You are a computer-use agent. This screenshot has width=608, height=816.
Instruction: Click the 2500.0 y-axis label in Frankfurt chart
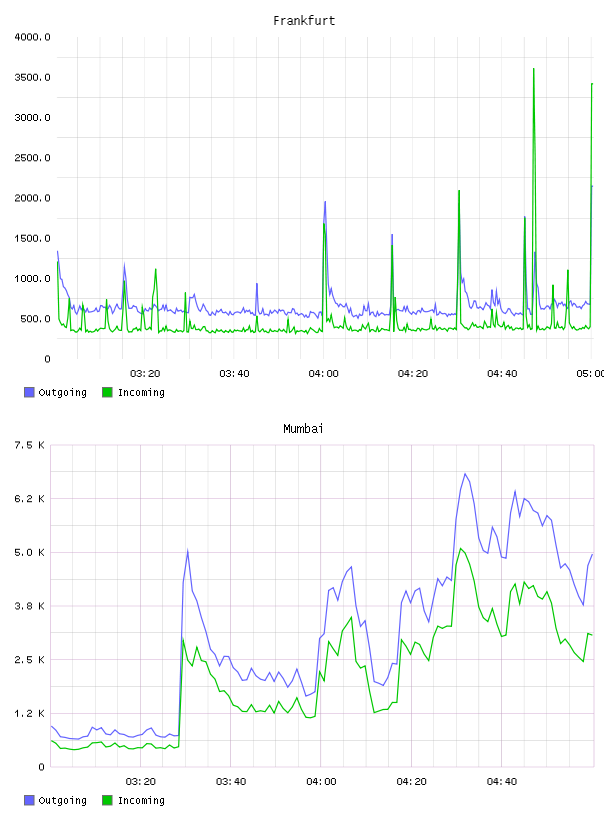[x=32, y=158]
